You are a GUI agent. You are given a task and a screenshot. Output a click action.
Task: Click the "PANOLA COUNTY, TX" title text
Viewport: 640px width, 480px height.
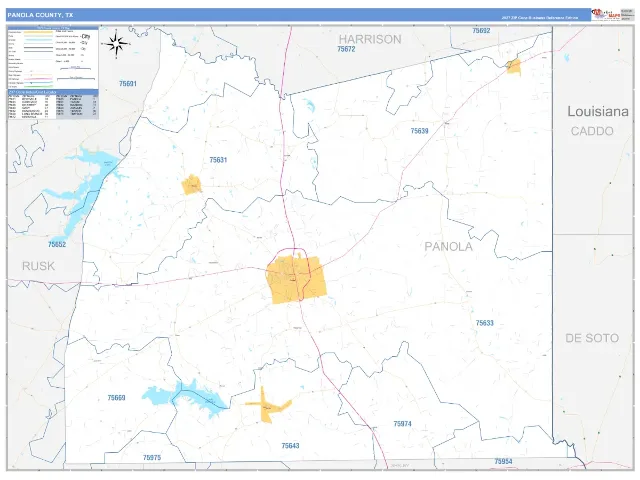[x=40, y=15]
